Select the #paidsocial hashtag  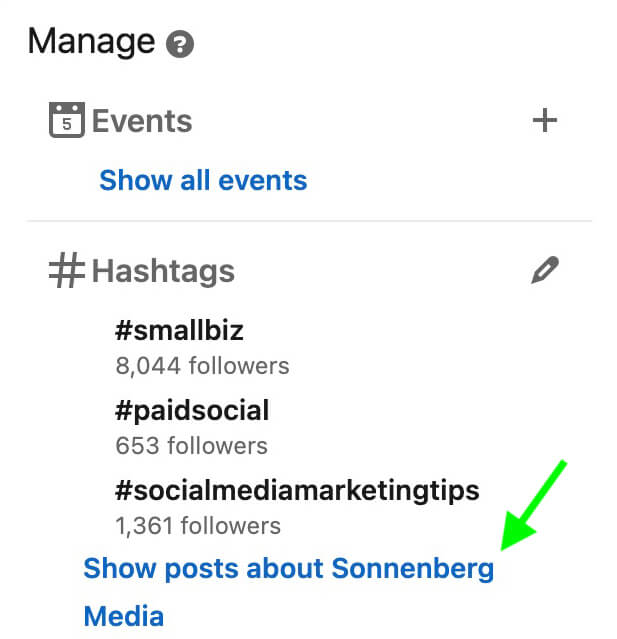[192, 410]
